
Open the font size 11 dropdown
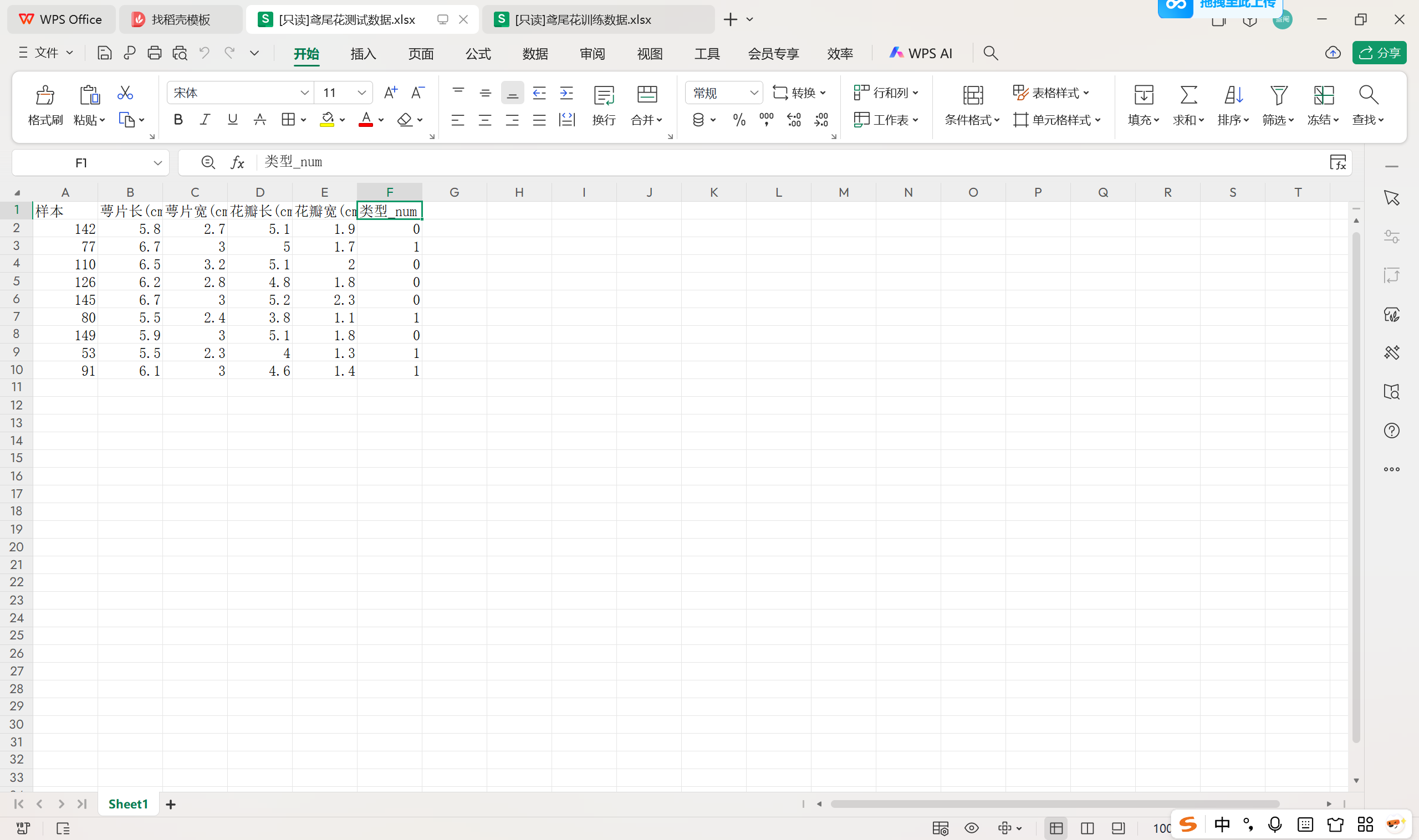pyautogui.click(x=361, y=93)
